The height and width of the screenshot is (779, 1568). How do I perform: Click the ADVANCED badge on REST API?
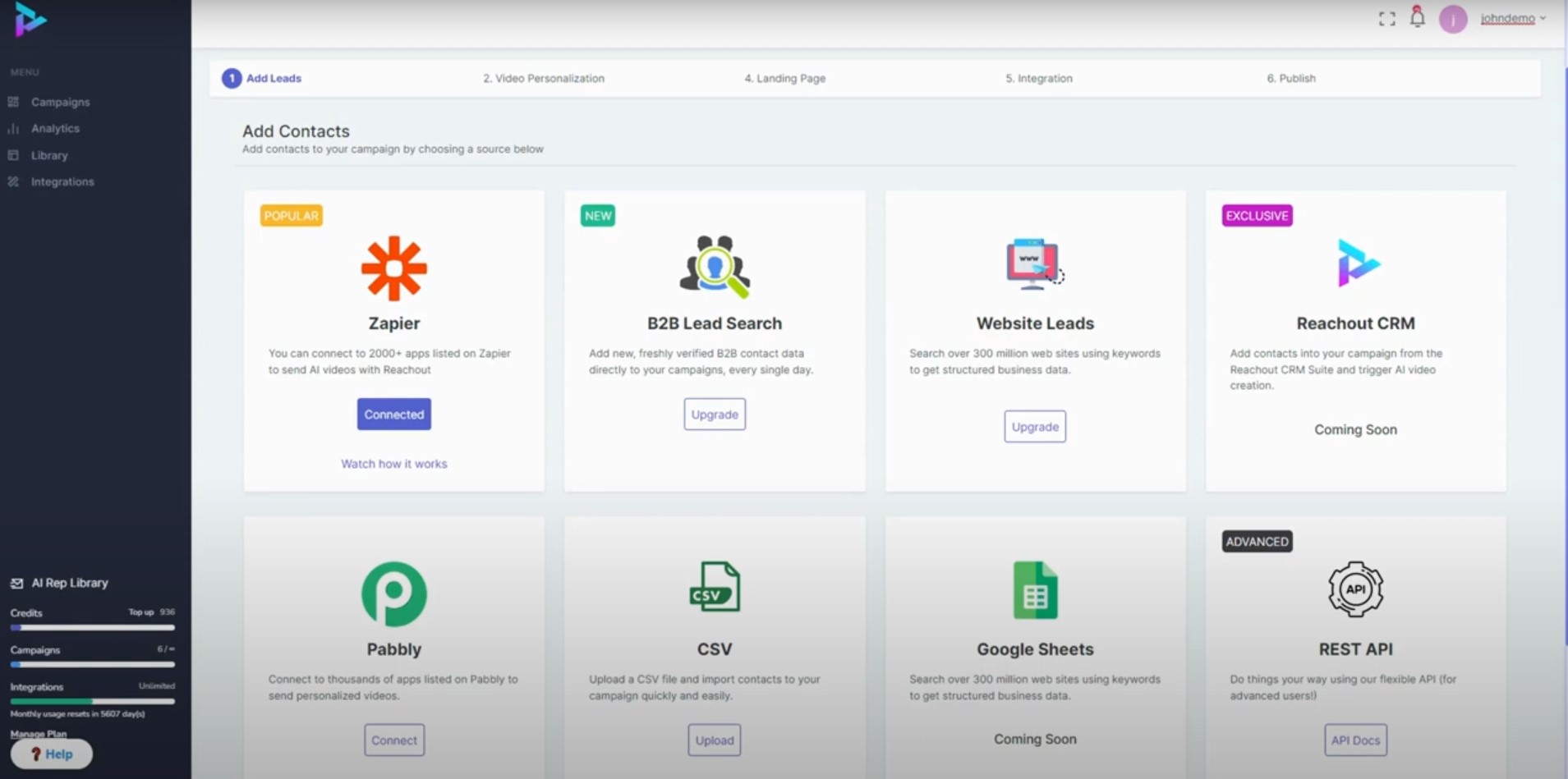(1258, 542)
